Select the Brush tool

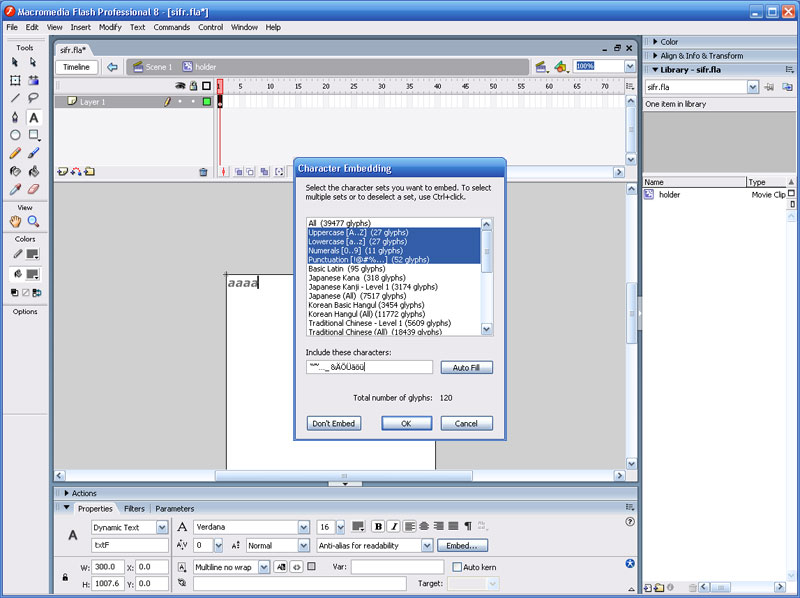(x=33, y=153)
